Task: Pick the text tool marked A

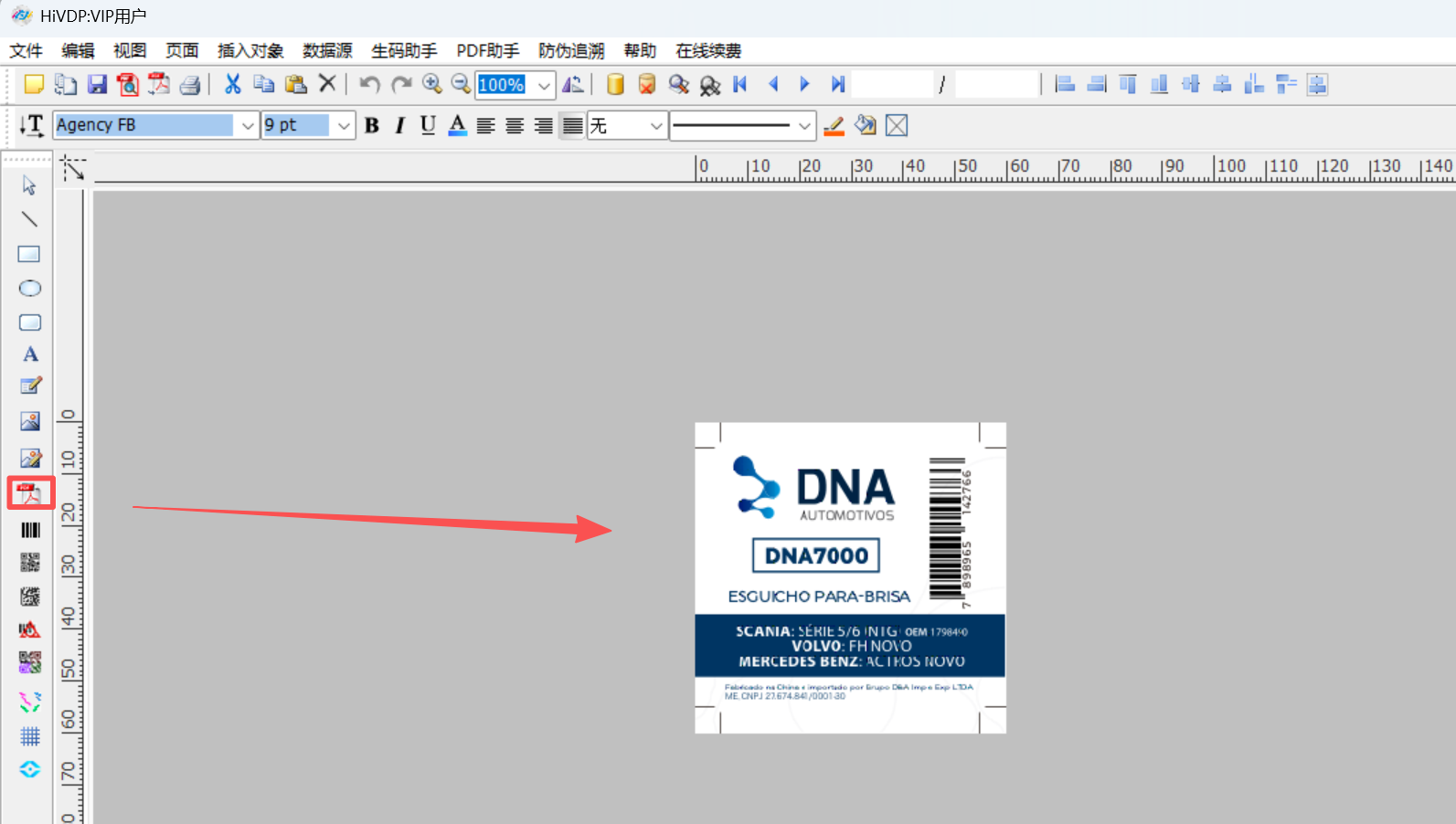Action: pyautogui.click(x=30, y=354)
